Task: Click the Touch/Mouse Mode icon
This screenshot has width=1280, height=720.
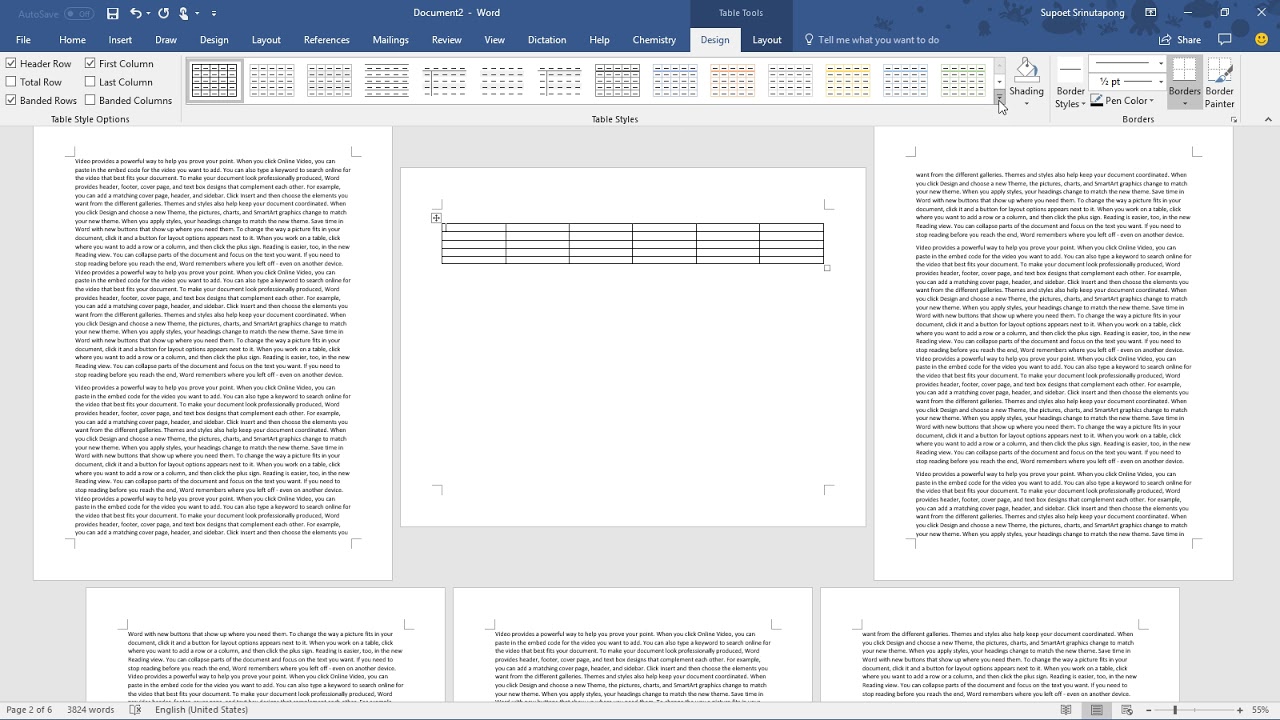Action: click(184, 13)
